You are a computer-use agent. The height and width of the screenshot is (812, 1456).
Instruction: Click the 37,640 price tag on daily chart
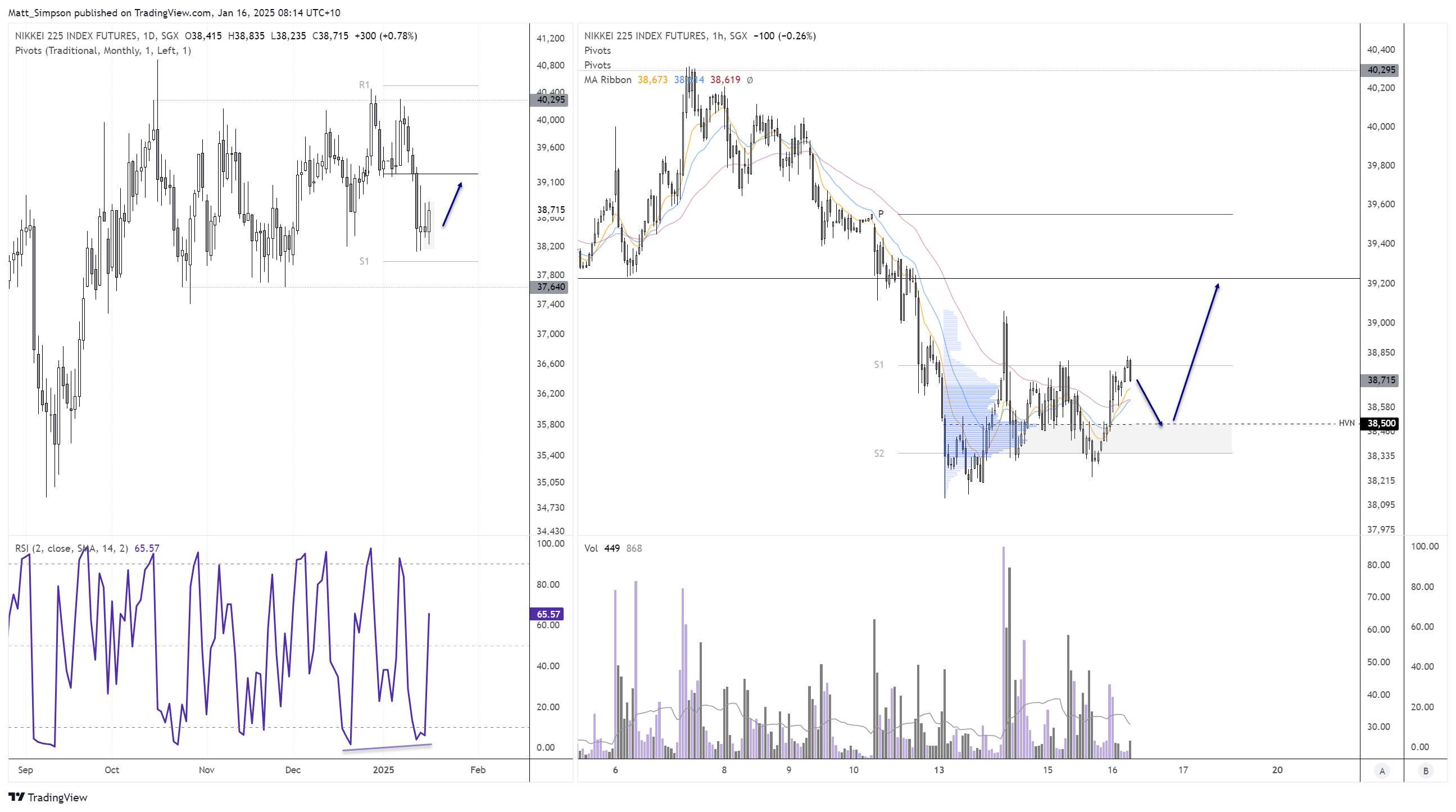coord(550,287)
